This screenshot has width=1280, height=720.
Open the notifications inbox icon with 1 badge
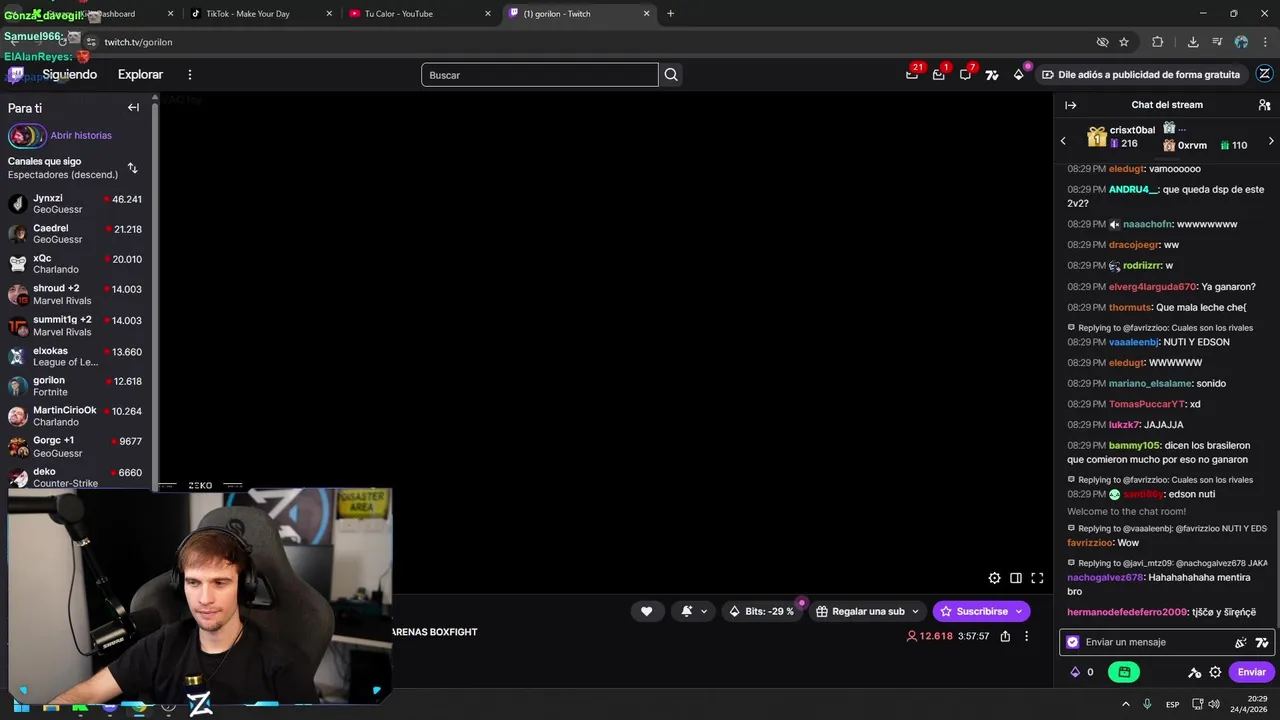938,75
